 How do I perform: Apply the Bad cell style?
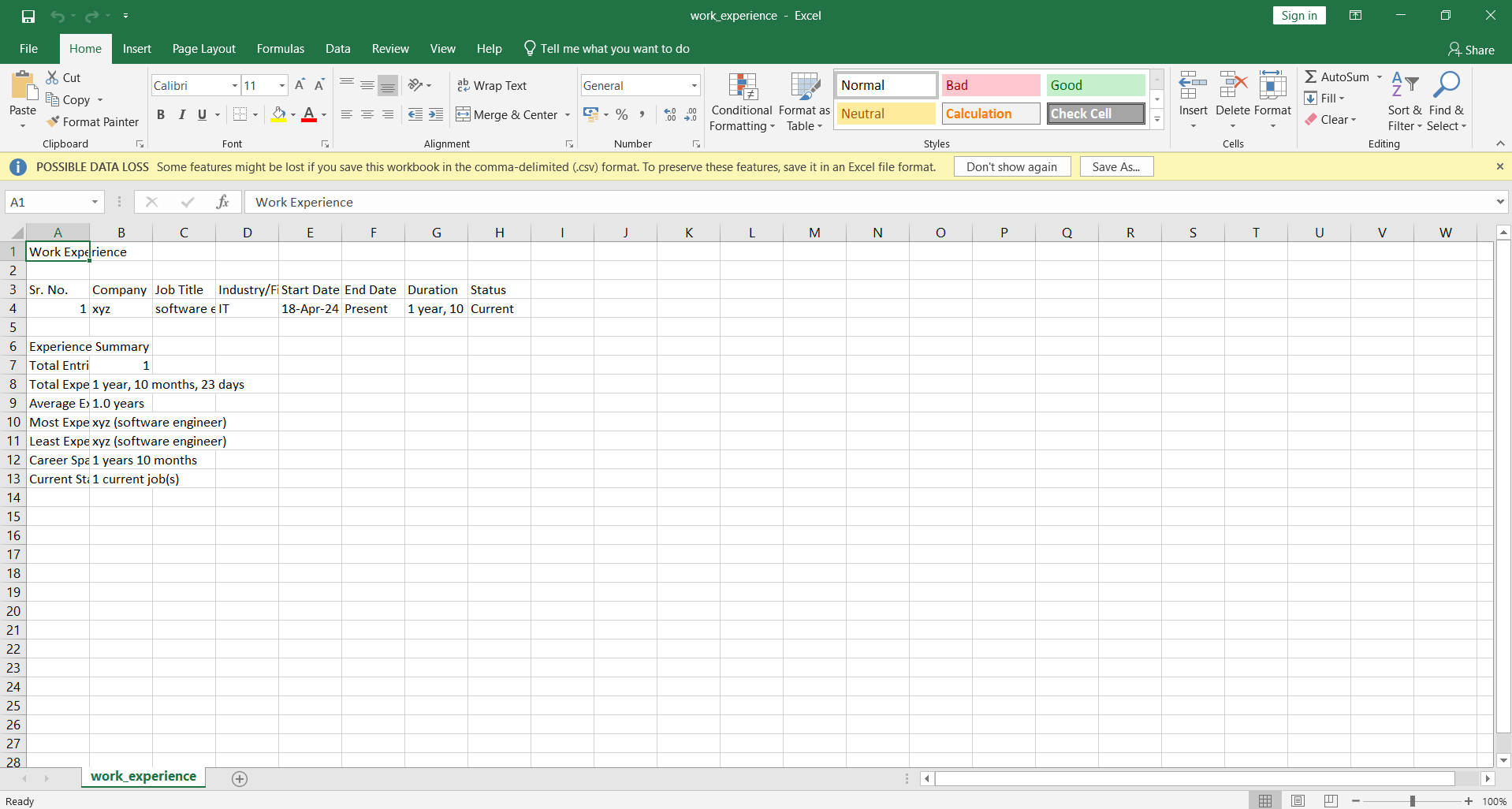pyautogui.click(x=991, y=85)
